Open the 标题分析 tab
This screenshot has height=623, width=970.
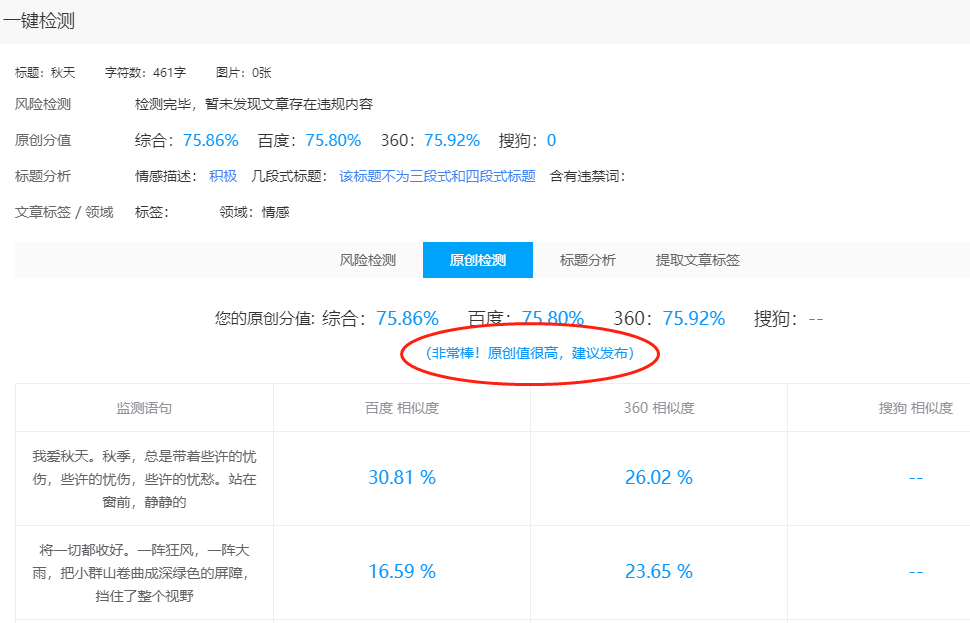click(x=588, y=260)
